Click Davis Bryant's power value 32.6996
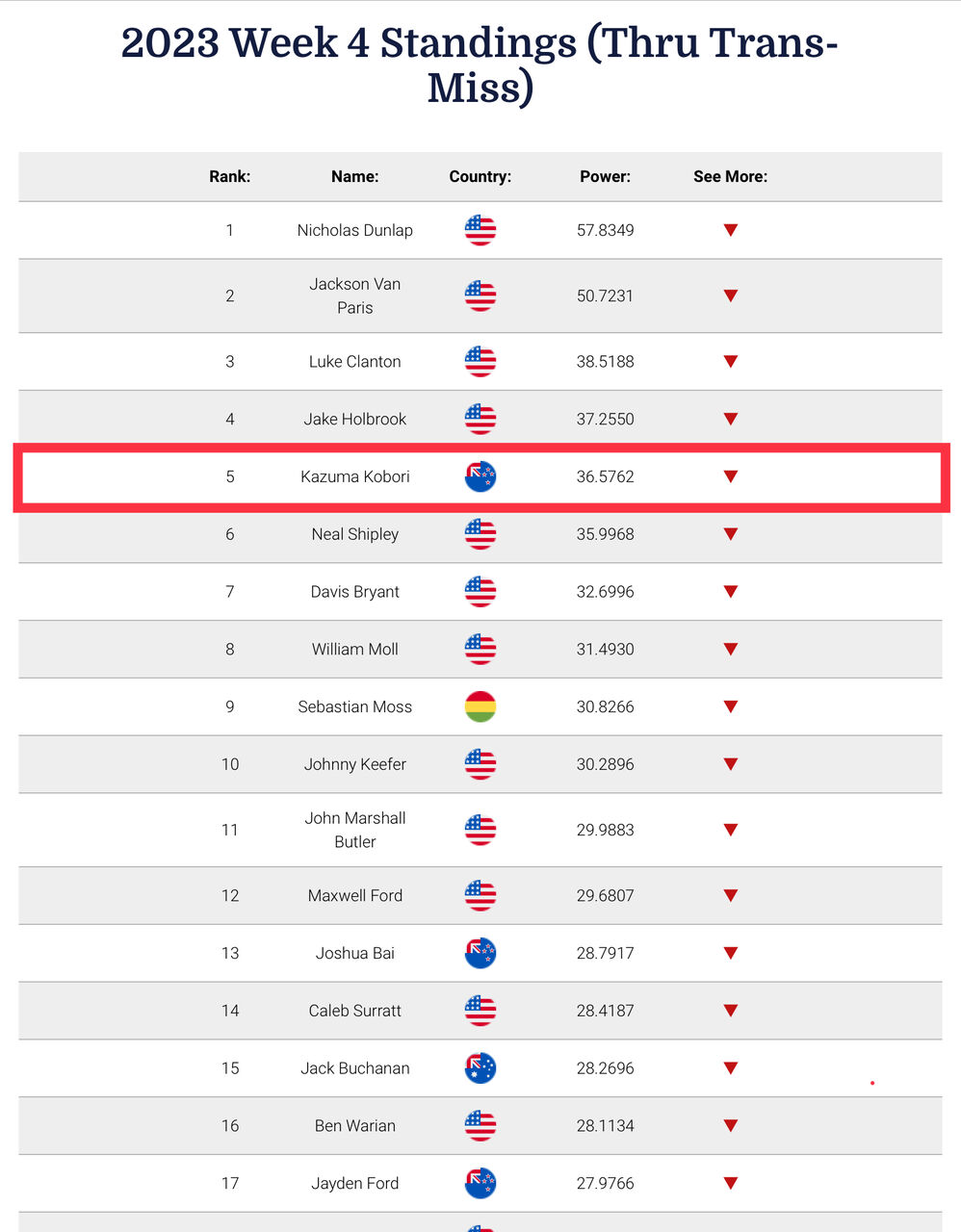Image resolution: width=961 pixels, height=1232 pixels. 605,592
